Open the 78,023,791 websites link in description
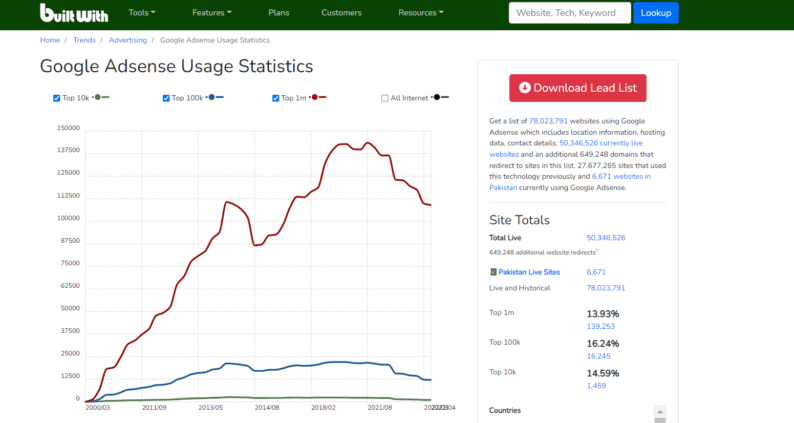The height and width of the screenshot is (423, 794). [548, 121]
